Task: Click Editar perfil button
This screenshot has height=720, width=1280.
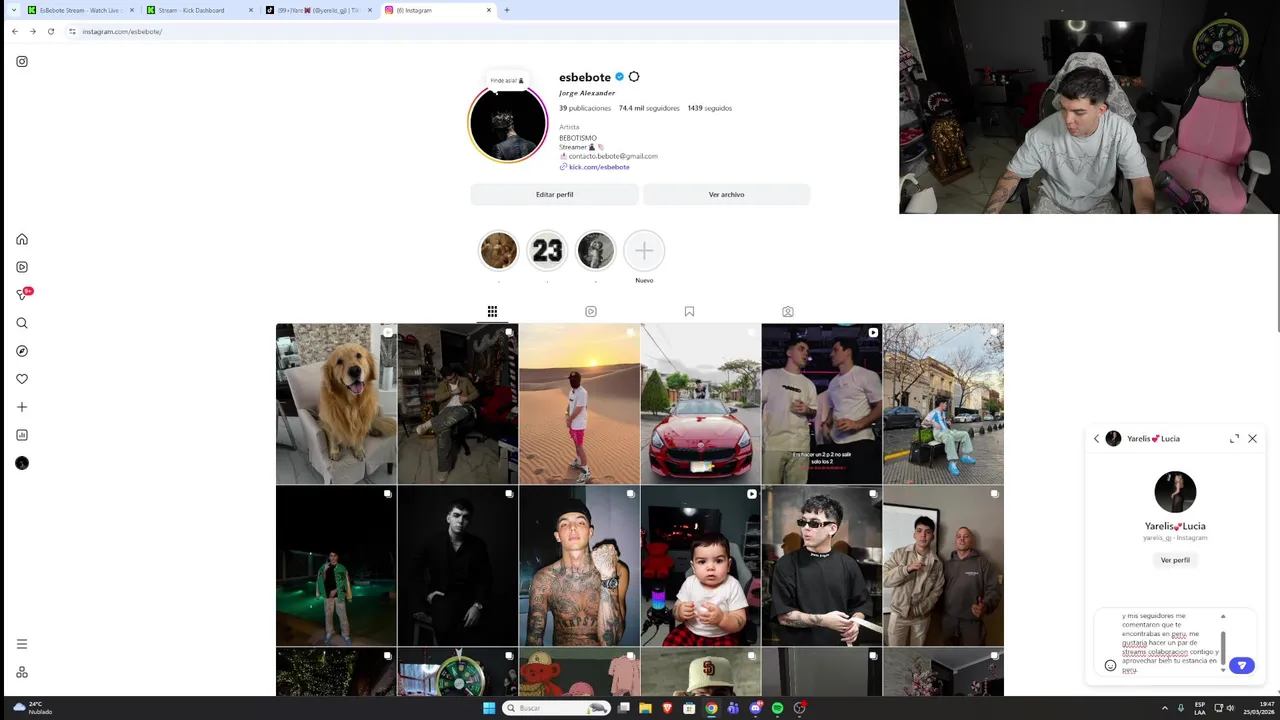Action: pyautogui.click(x=554, y=194)
